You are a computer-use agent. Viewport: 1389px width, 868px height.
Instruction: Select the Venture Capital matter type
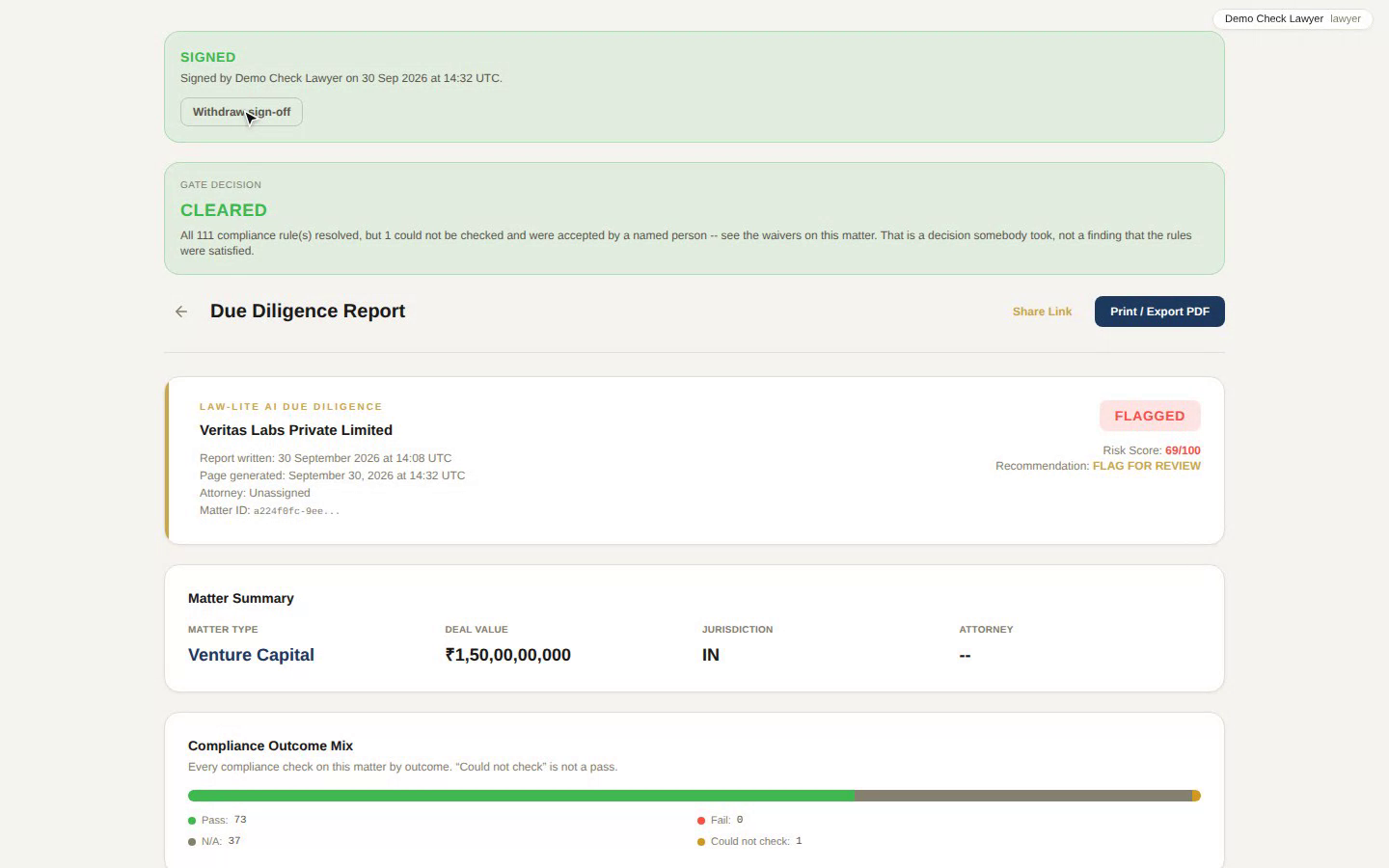coord(251,655)
